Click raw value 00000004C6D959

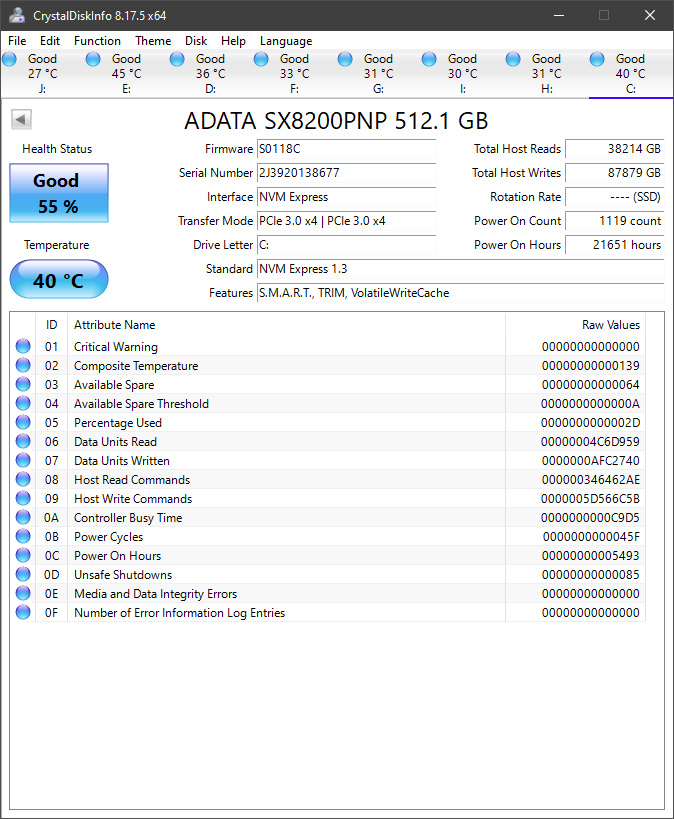tap(590, 442)
